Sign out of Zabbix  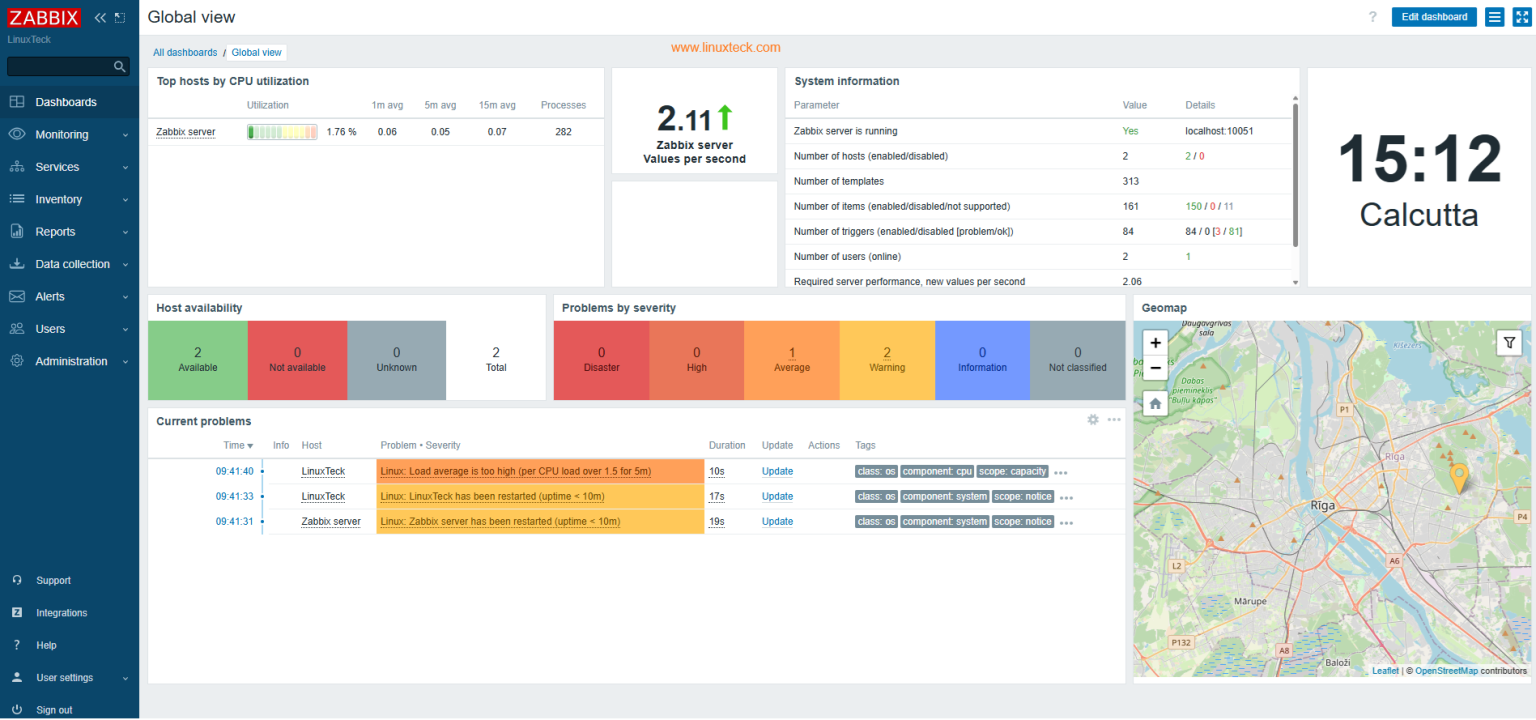tap(54, 710)
